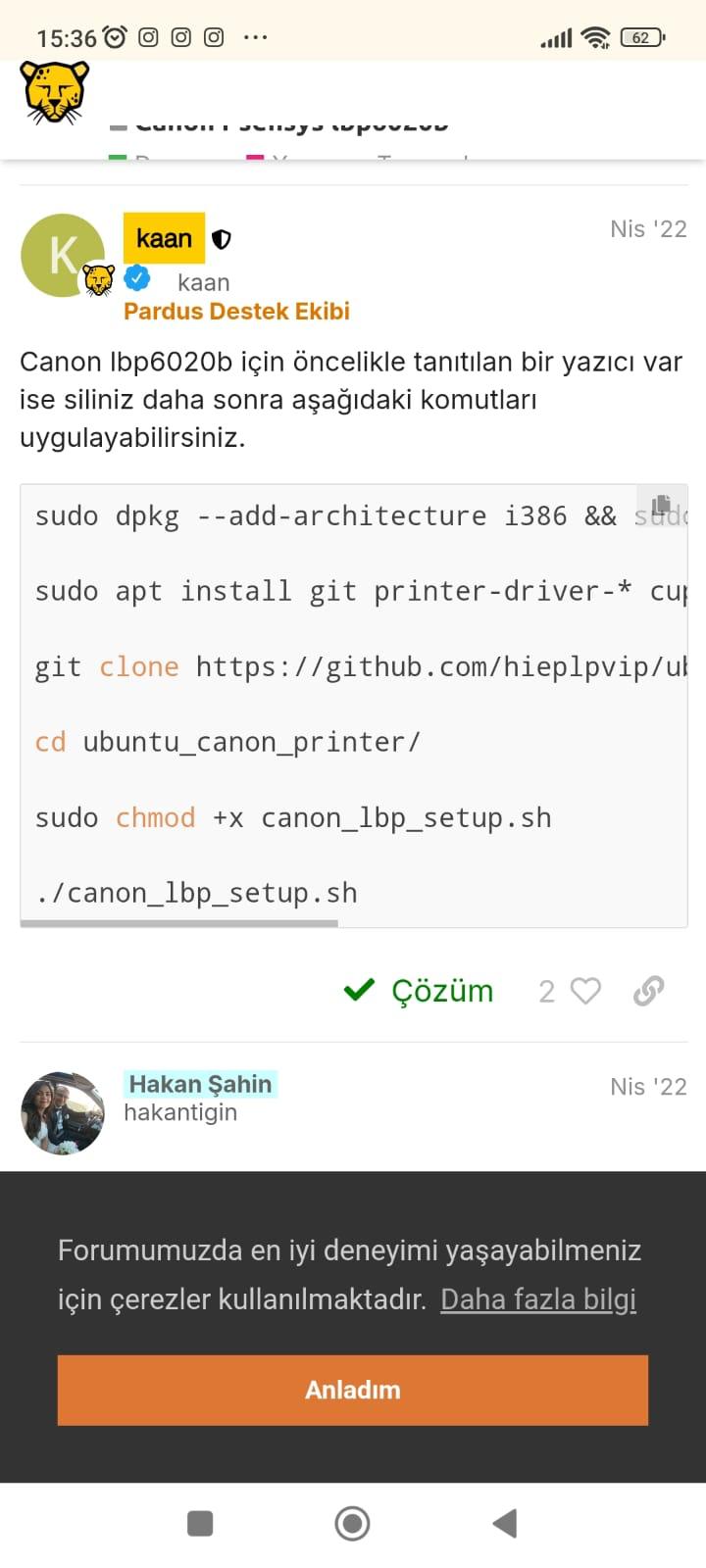Open kaan's highlighted username link
706x1568 pixels.
click(164, 238)
